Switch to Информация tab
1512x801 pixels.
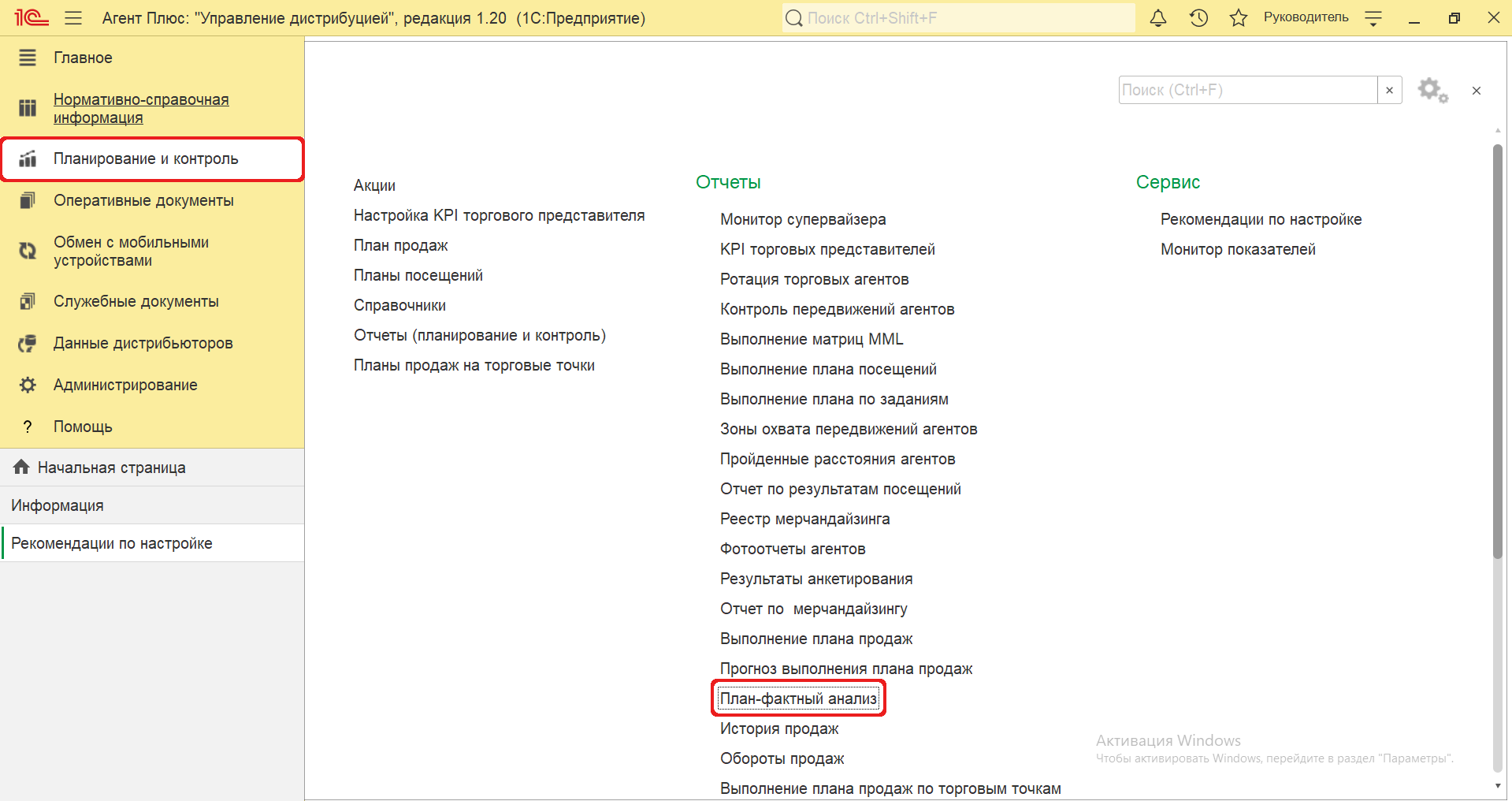(x=58, y=505)
